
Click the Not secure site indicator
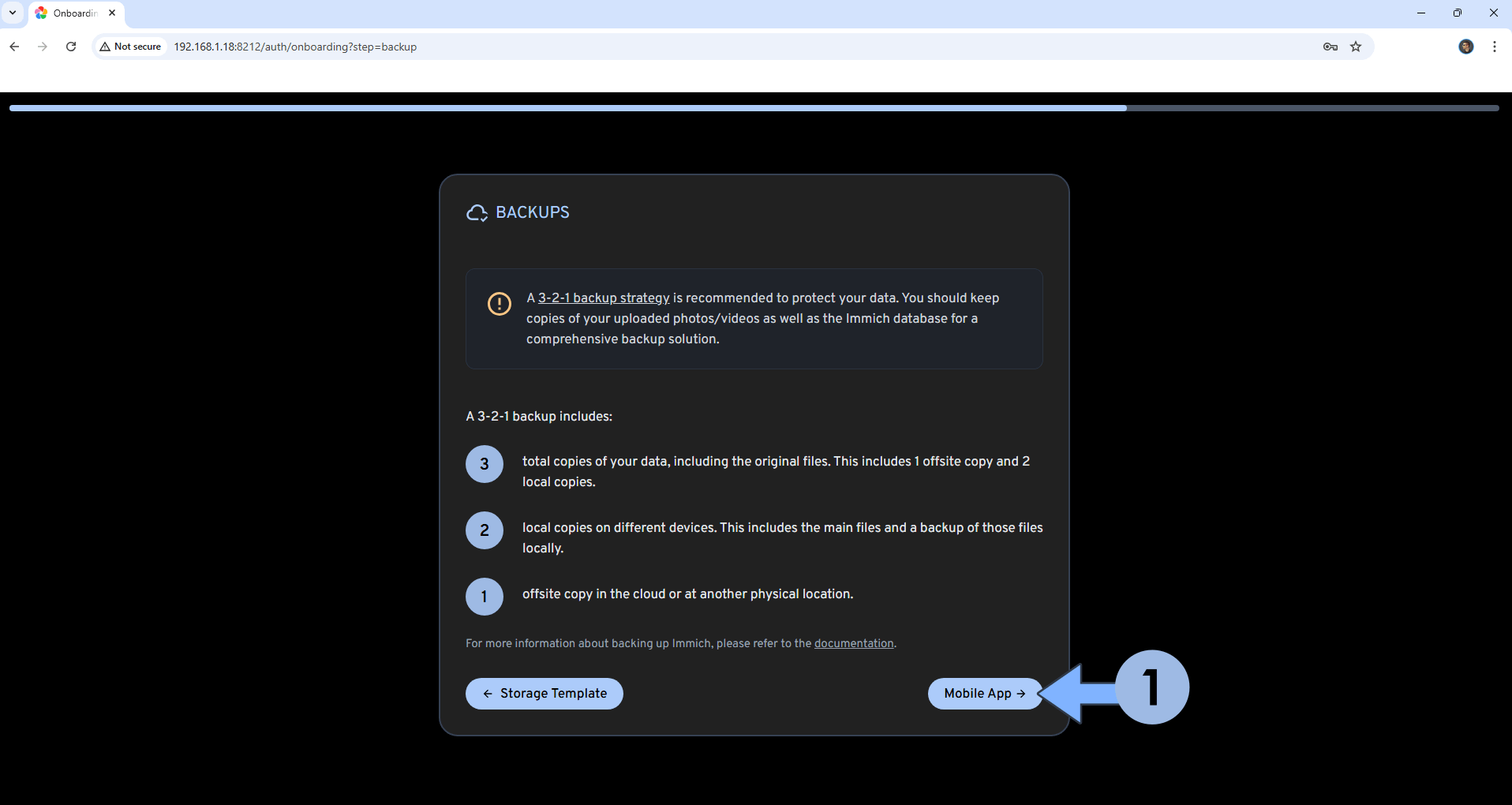pos(130,47)
